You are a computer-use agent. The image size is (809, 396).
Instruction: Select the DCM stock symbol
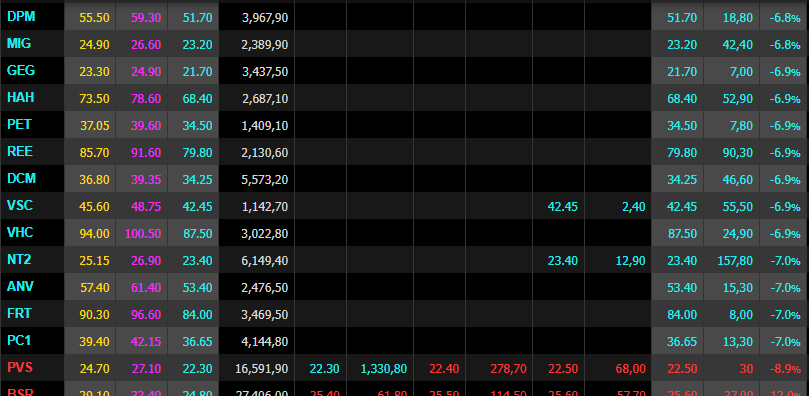[21, 179]
